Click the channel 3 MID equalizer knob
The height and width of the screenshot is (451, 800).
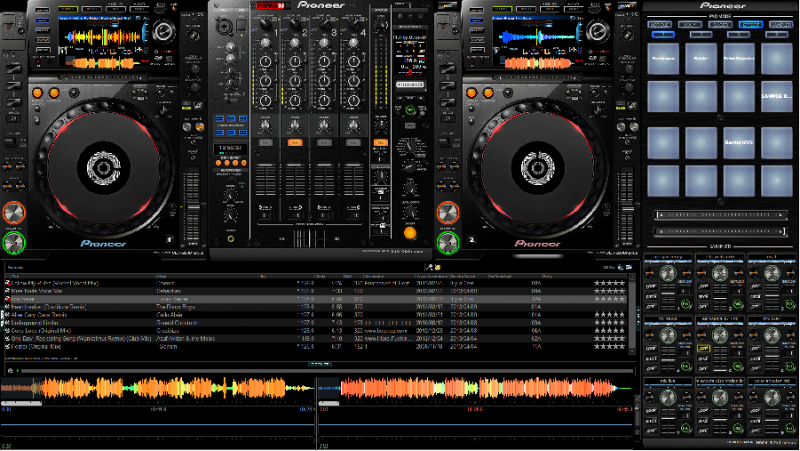(324, 81)
